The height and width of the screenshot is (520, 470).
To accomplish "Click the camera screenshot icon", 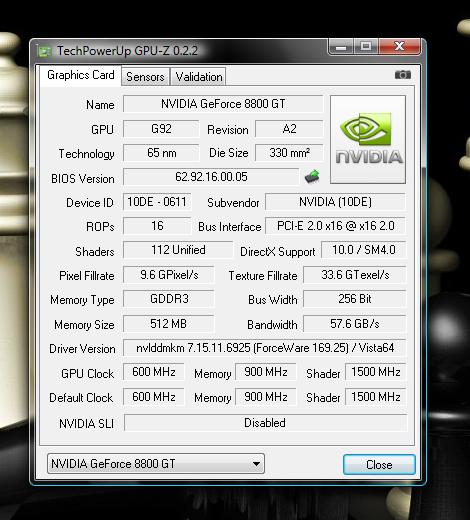I will click(403, 75).
